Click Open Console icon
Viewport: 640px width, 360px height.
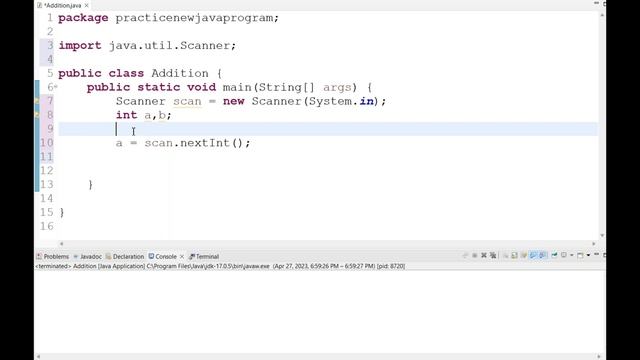580,256
